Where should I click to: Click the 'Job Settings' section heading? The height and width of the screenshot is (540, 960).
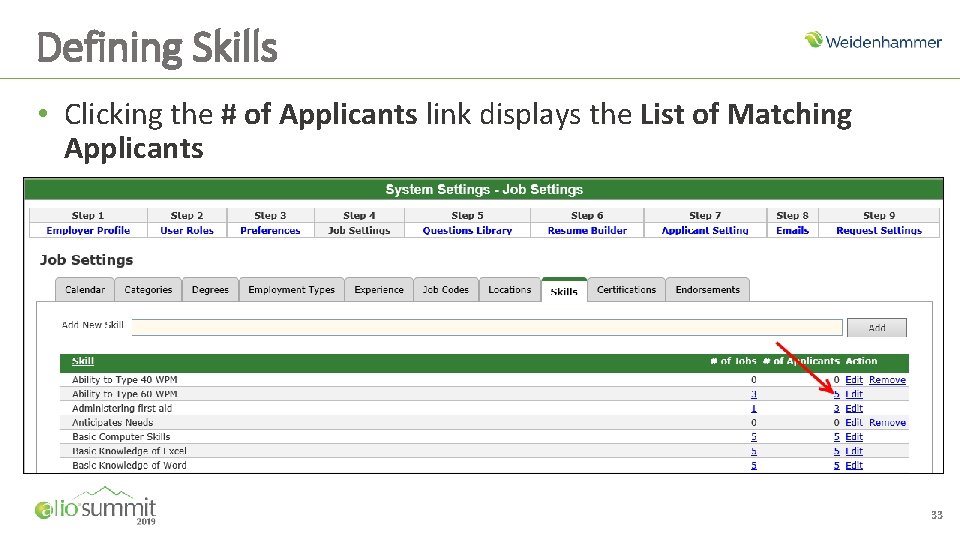pyautogui.click(x=86, y=260)
